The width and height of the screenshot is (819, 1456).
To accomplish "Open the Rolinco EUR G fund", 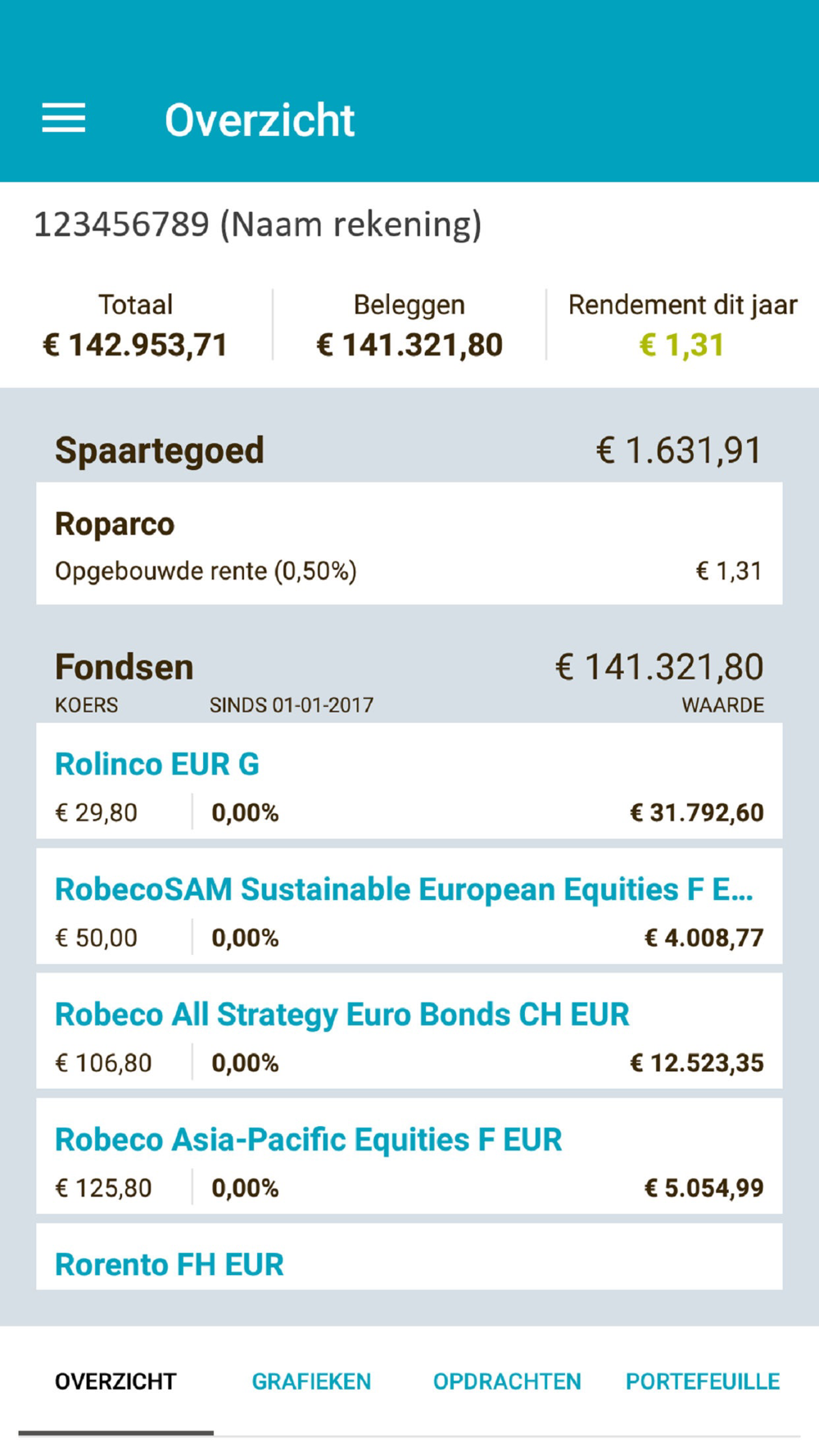I will [409, 781].
